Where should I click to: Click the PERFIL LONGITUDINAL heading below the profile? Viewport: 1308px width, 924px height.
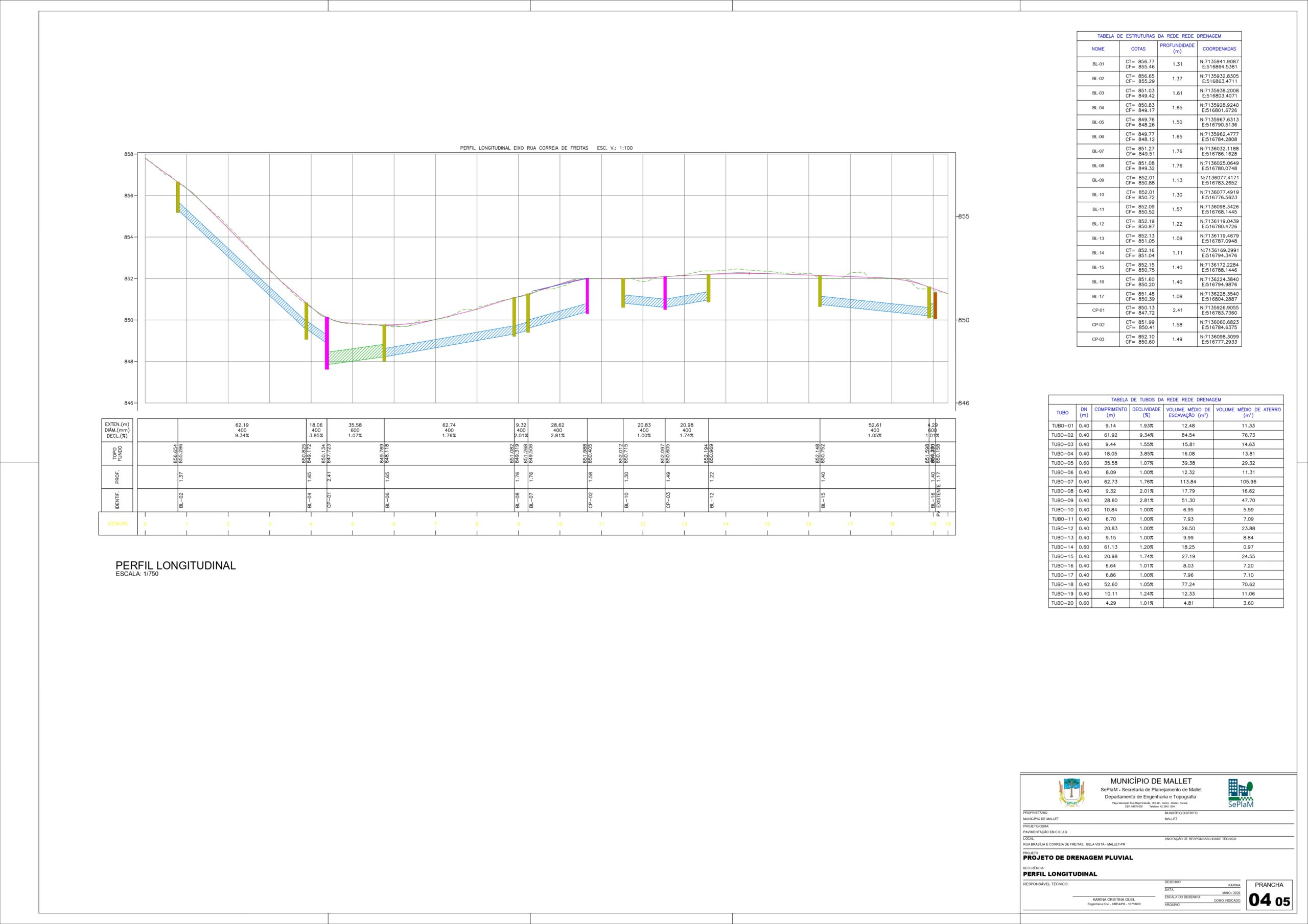click(x=175, y=565)
